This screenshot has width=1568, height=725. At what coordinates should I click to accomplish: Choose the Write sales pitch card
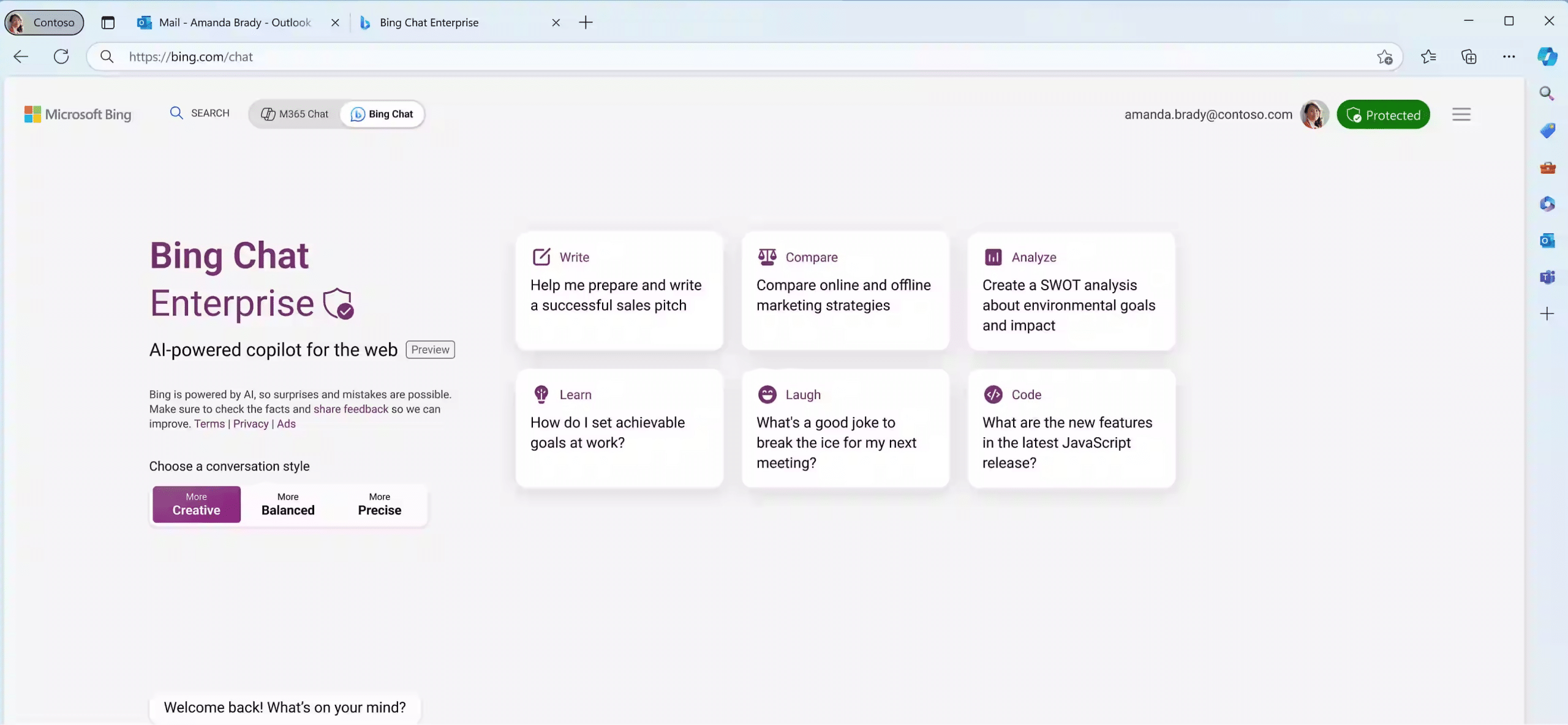click(x=619, y=291)
